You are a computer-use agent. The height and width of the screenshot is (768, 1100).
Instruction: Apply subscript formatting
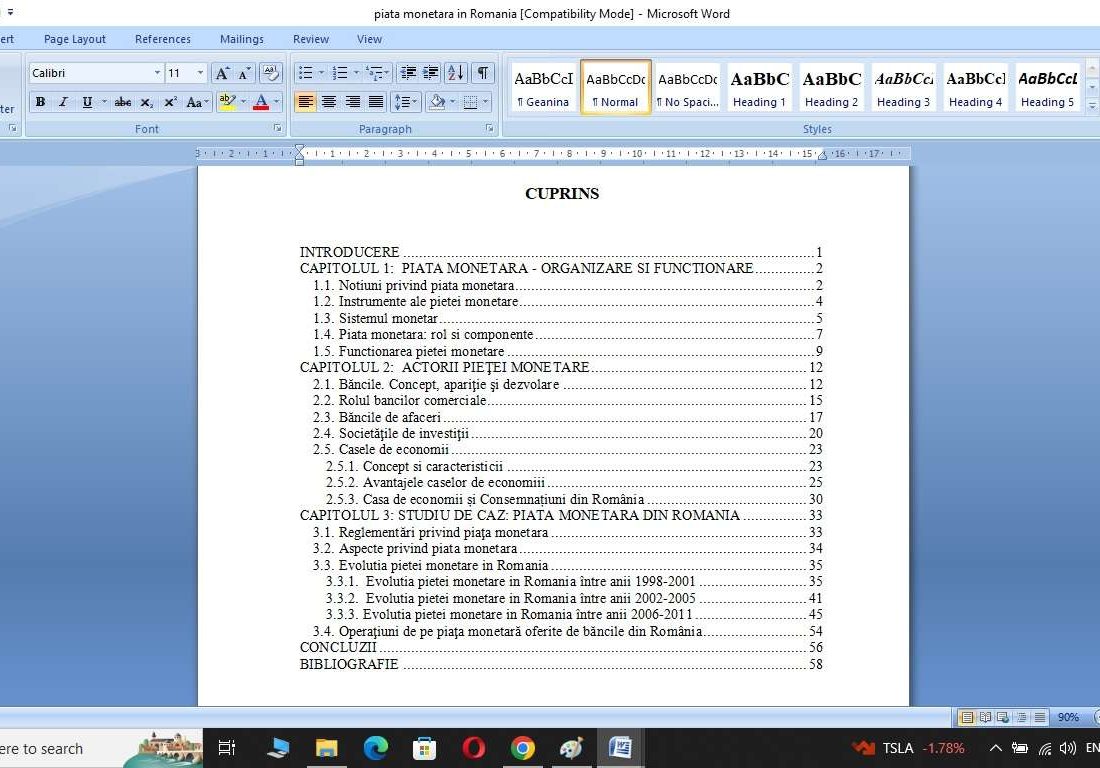click(x=147, y=102)
